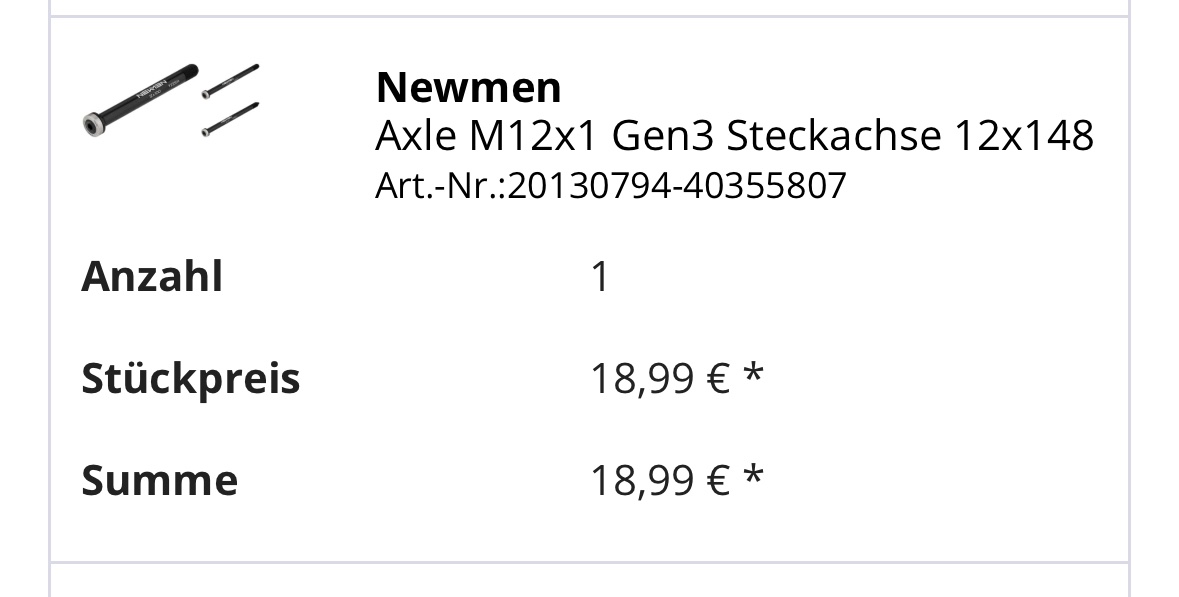This screenshot has height=597, width=1179.
Task: Click the lower small bolt in image
Action: [230, 120]
